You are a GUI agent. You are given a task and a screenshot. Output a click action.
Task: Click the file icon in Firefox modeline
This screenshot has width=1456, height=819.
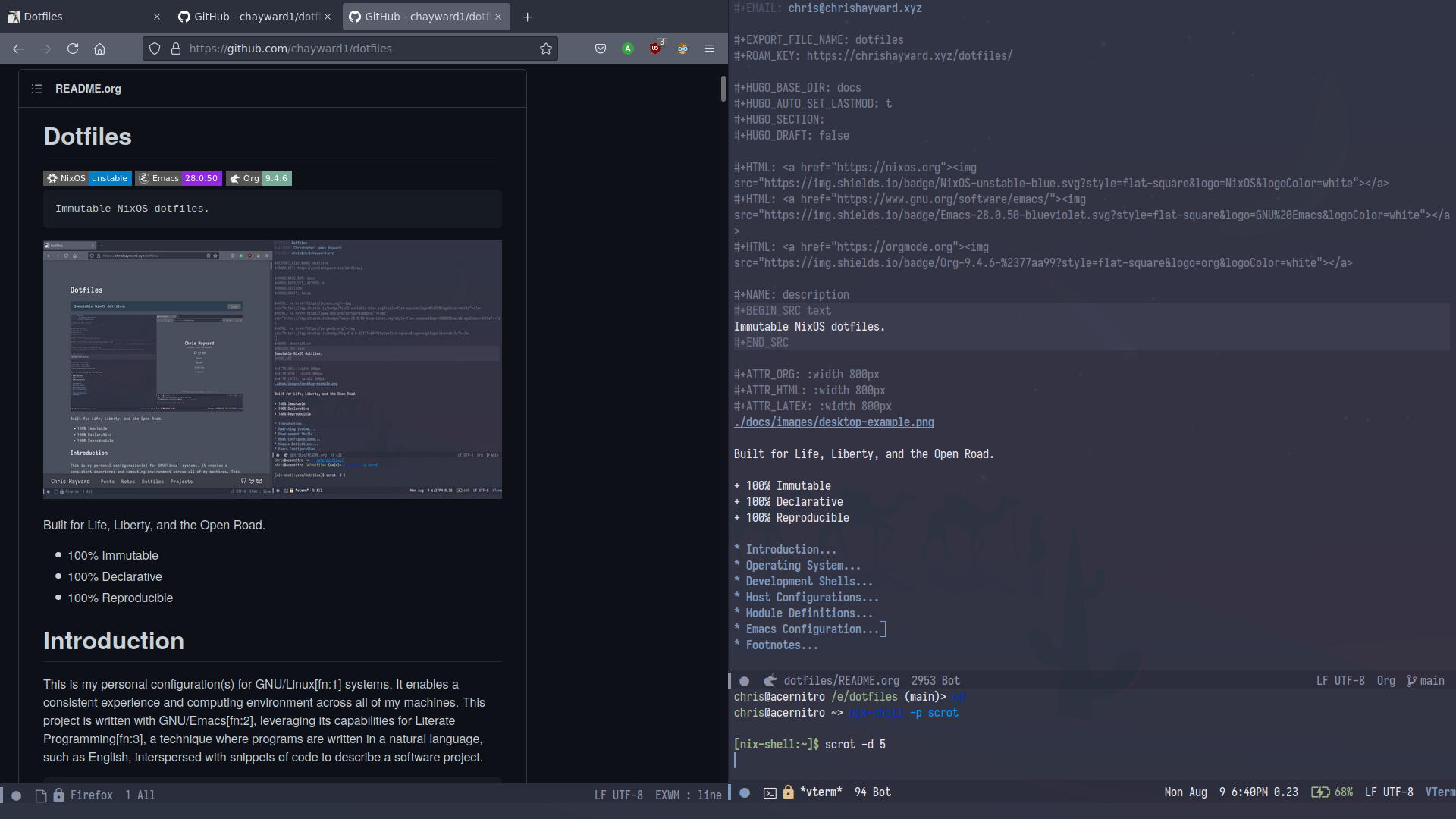[x=41, y=795]
